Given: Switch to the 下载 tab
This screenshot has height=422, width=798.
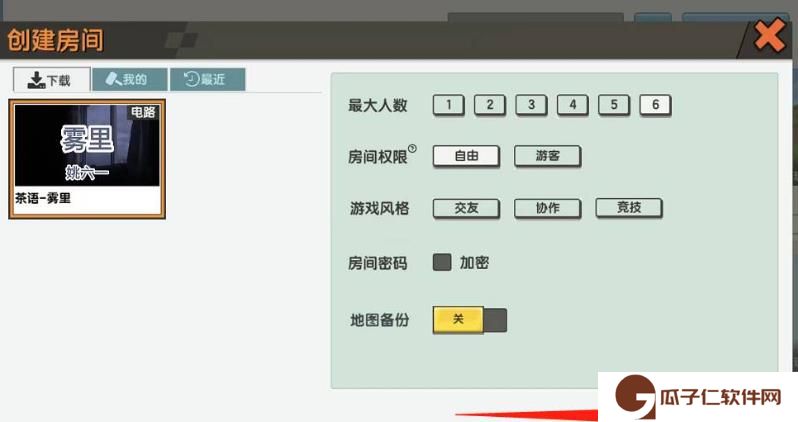Looking at the screenshot, I should [x=51, y=79].
